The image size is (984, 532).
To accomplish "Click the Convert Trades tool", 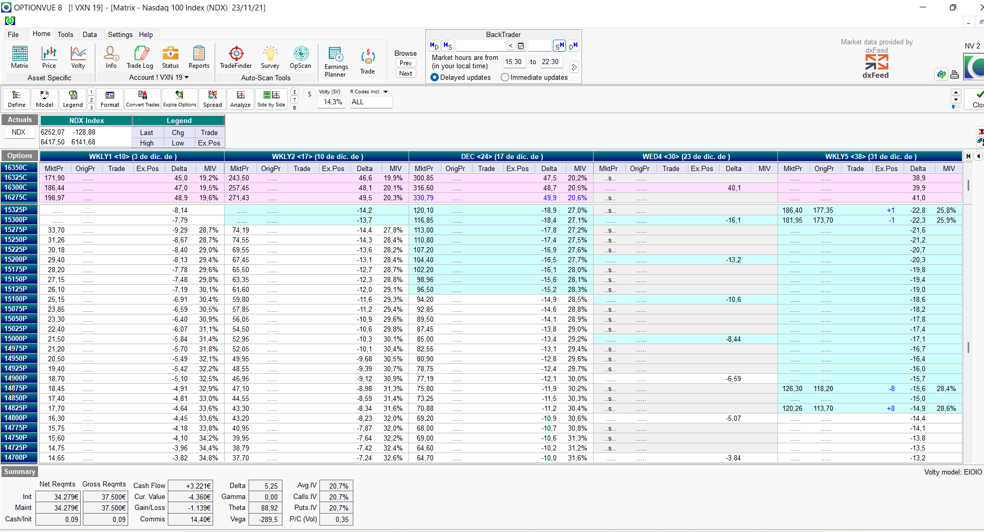I will click(x=142, y=98).
